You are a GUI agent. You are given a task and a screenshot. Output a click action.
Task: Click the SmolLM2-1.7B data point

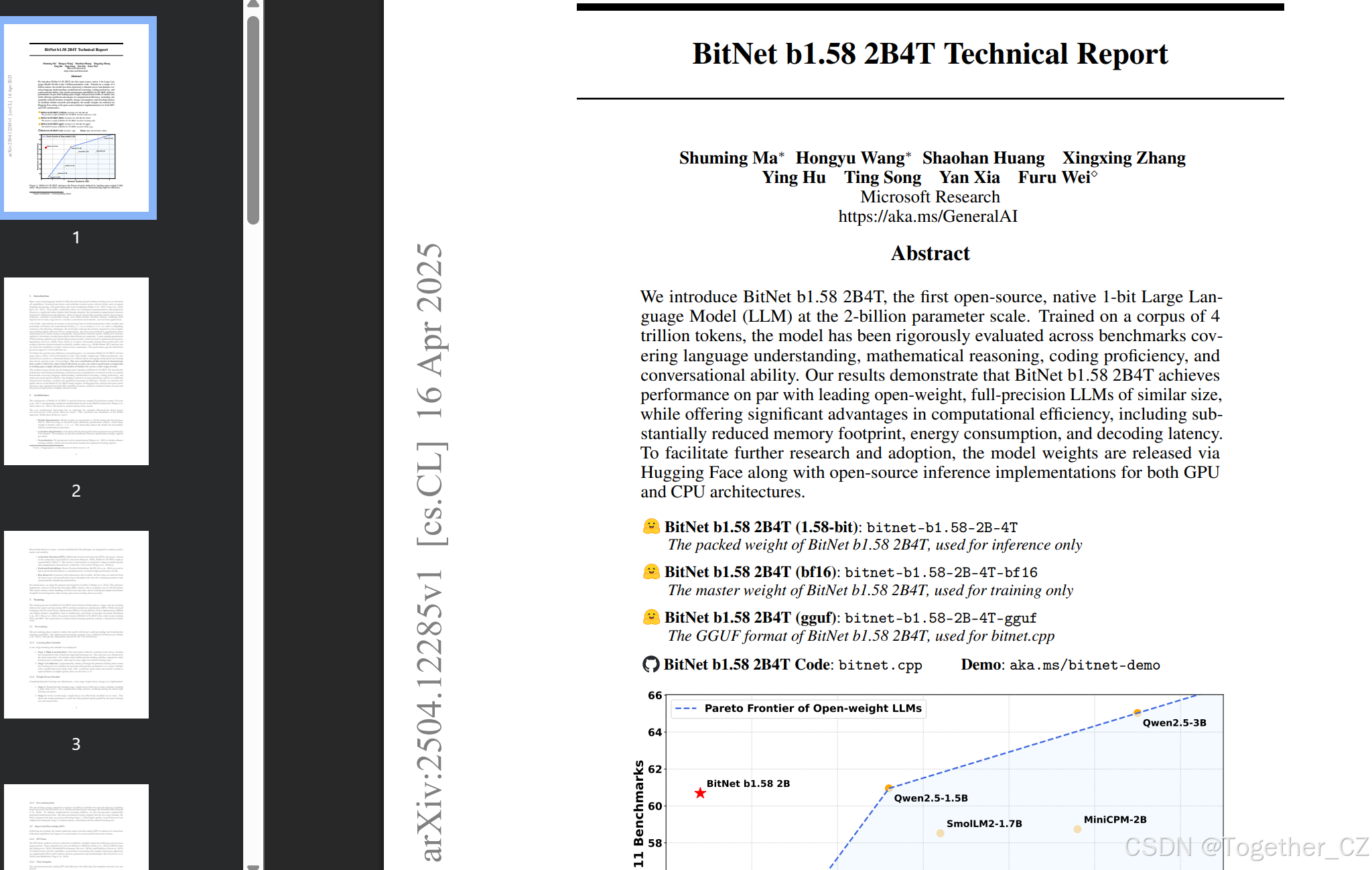pos(941,833)
